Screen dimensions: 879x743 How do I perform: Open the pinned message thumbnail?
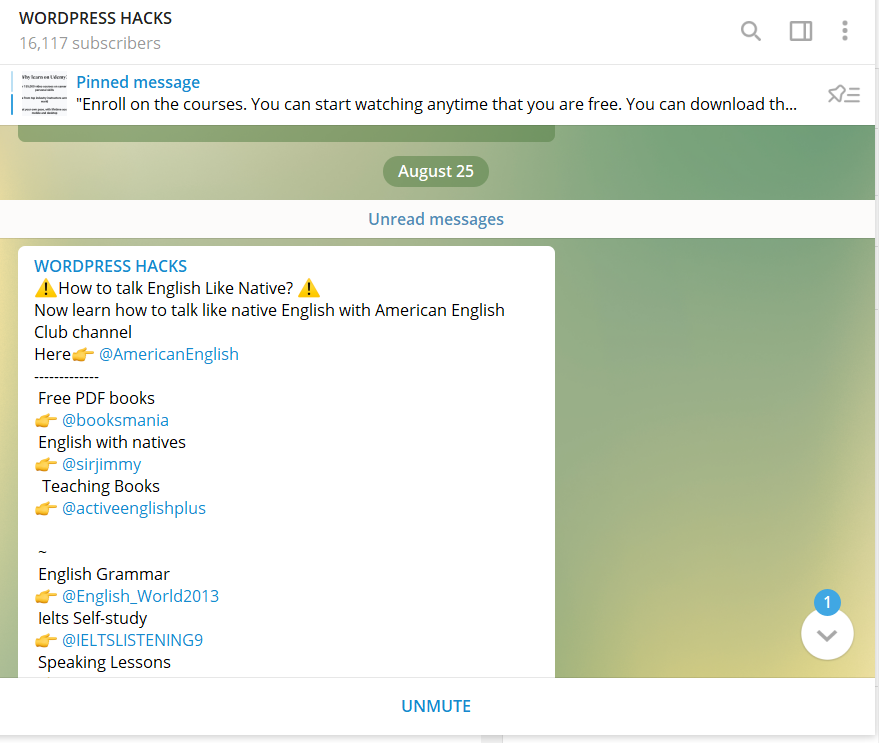coord(44,94)
